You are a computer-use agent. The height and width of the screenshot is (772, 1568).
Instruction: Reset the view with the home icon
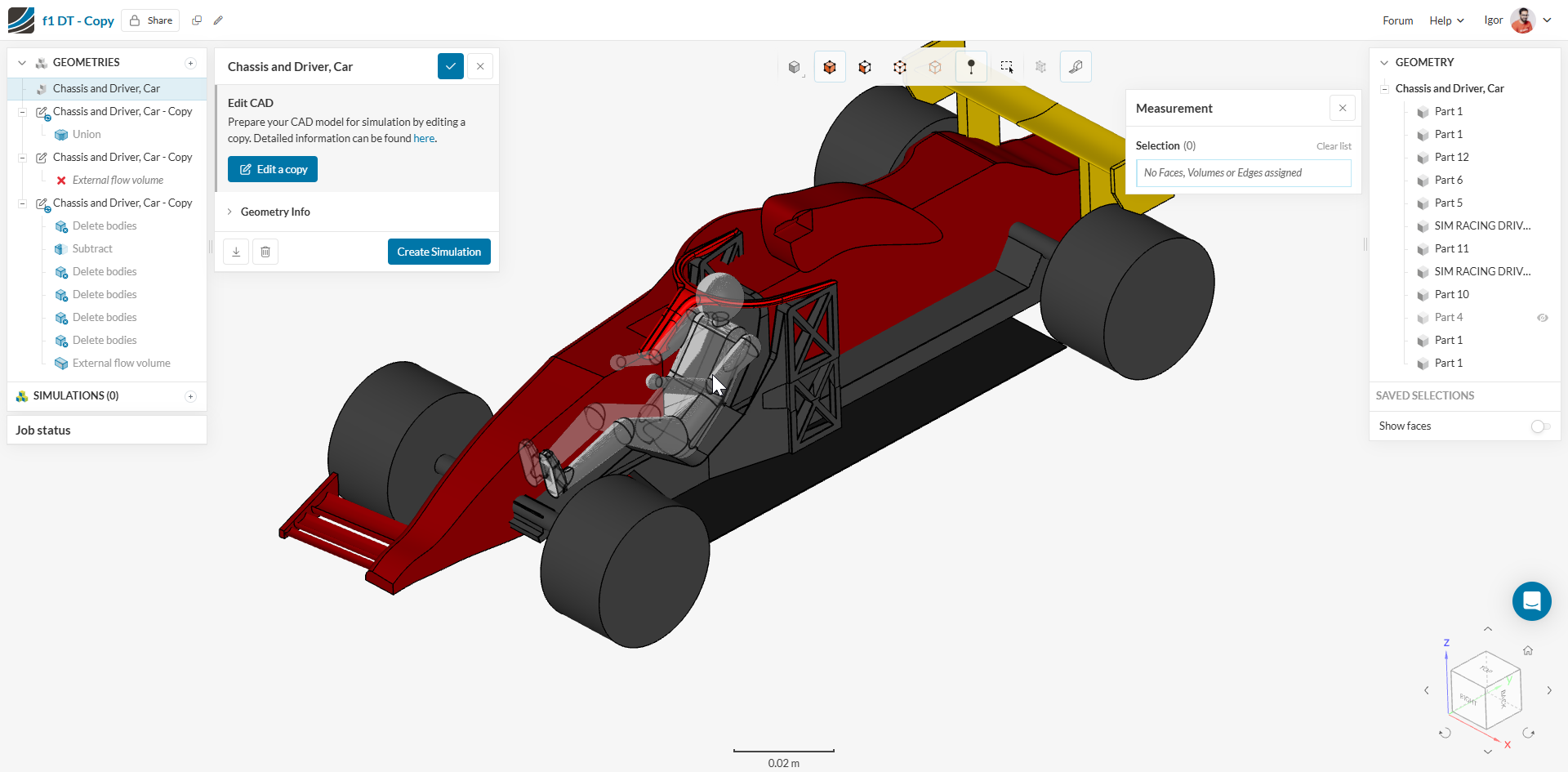pyautogui.click(x=1528, y=650)
